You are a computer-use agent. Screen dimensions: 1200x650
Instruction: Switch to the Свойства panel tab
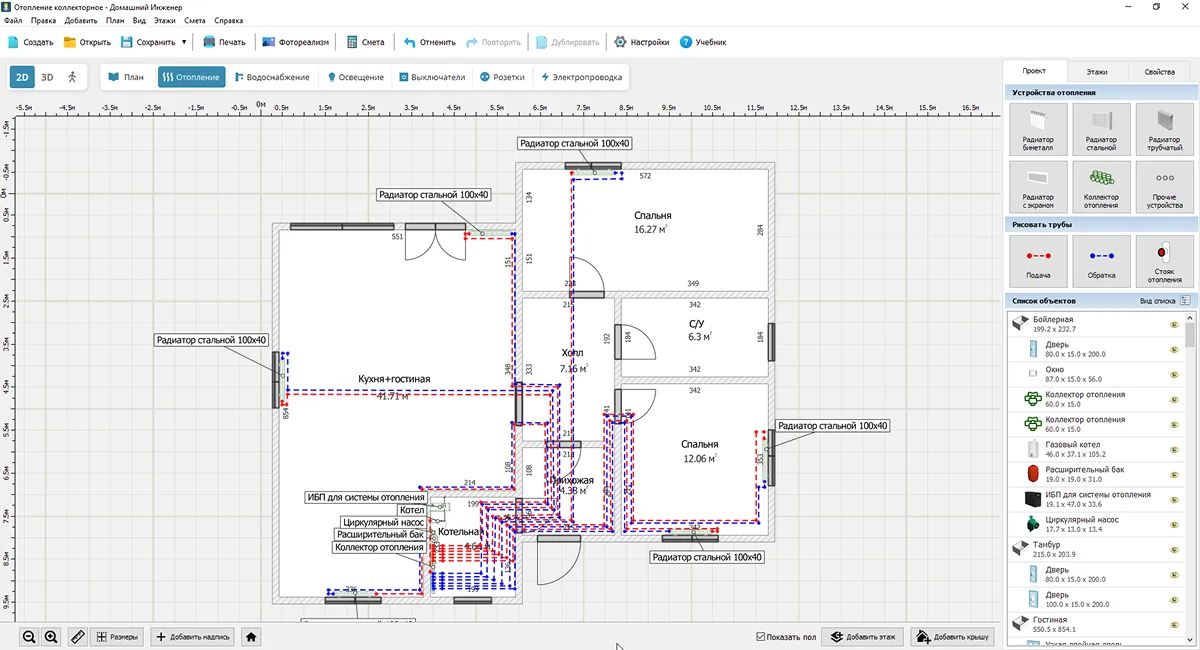[1159, 72]
